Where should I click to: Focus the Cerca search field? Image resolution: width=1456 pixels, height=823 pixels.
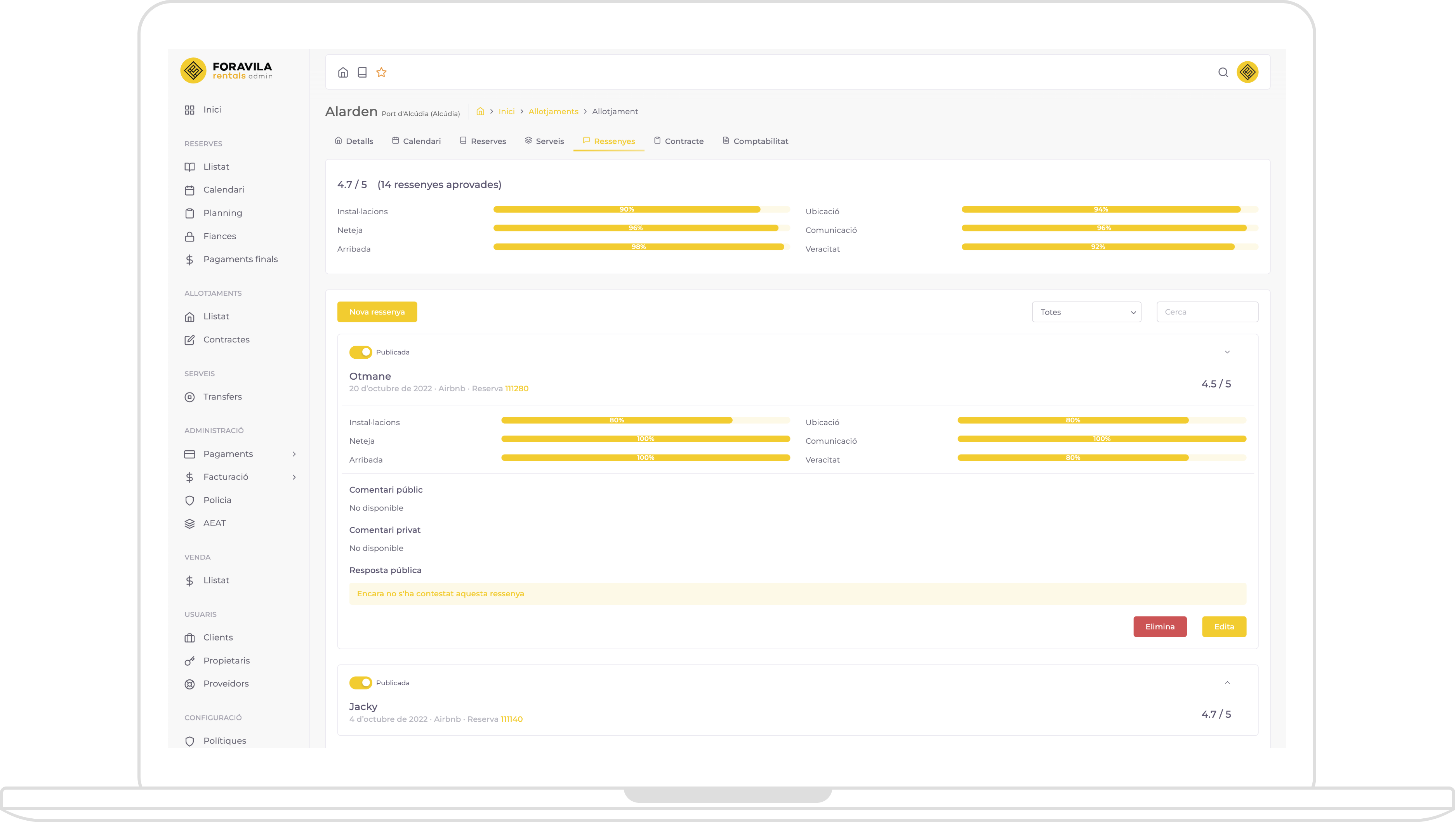(x=1207, y=312)
